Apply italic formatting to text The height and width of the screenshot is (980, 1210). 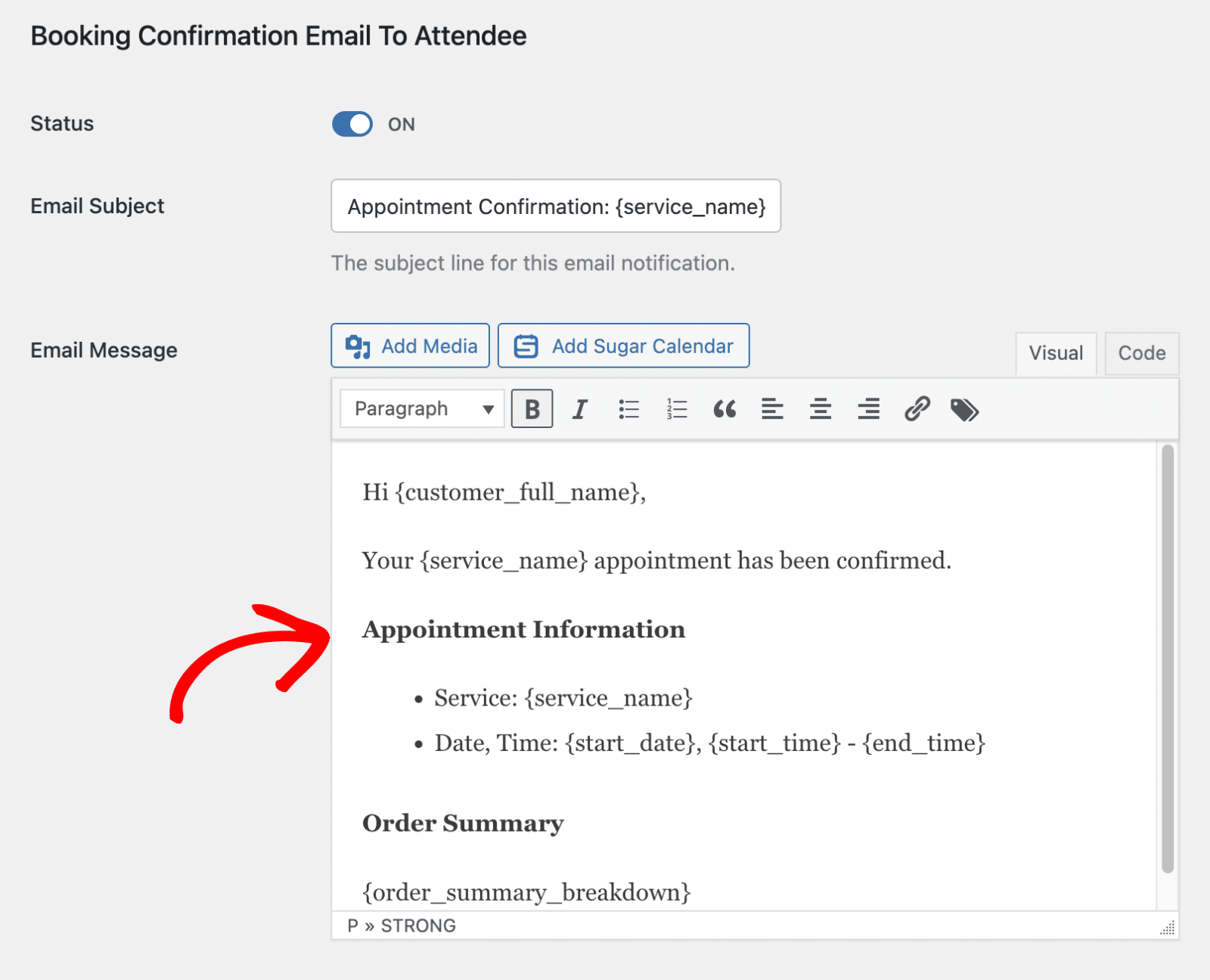(x=580, y=409)
